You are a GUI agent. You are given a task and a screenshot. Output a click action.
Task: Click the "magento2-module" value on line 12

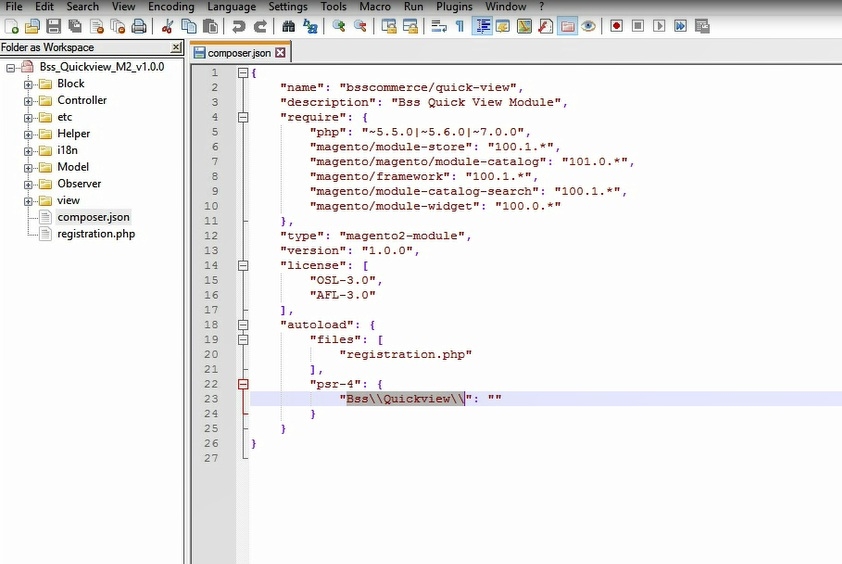[402, 236]
